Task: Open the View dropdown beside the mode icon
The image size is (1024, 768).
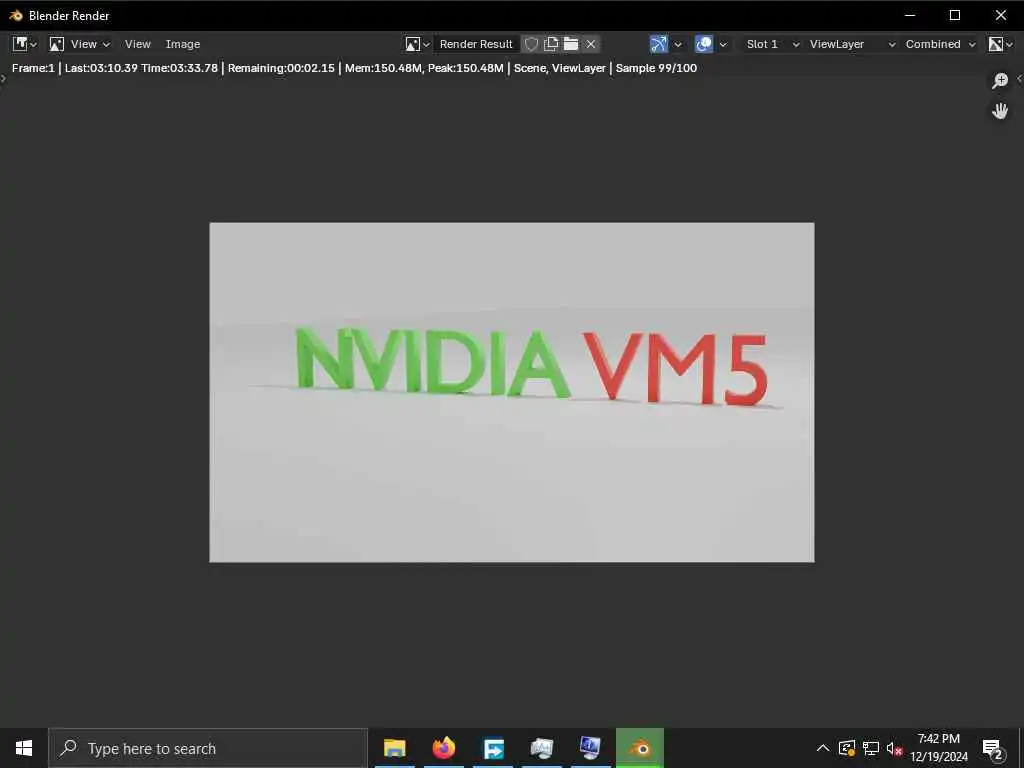Action: click(x=90, y=44)
